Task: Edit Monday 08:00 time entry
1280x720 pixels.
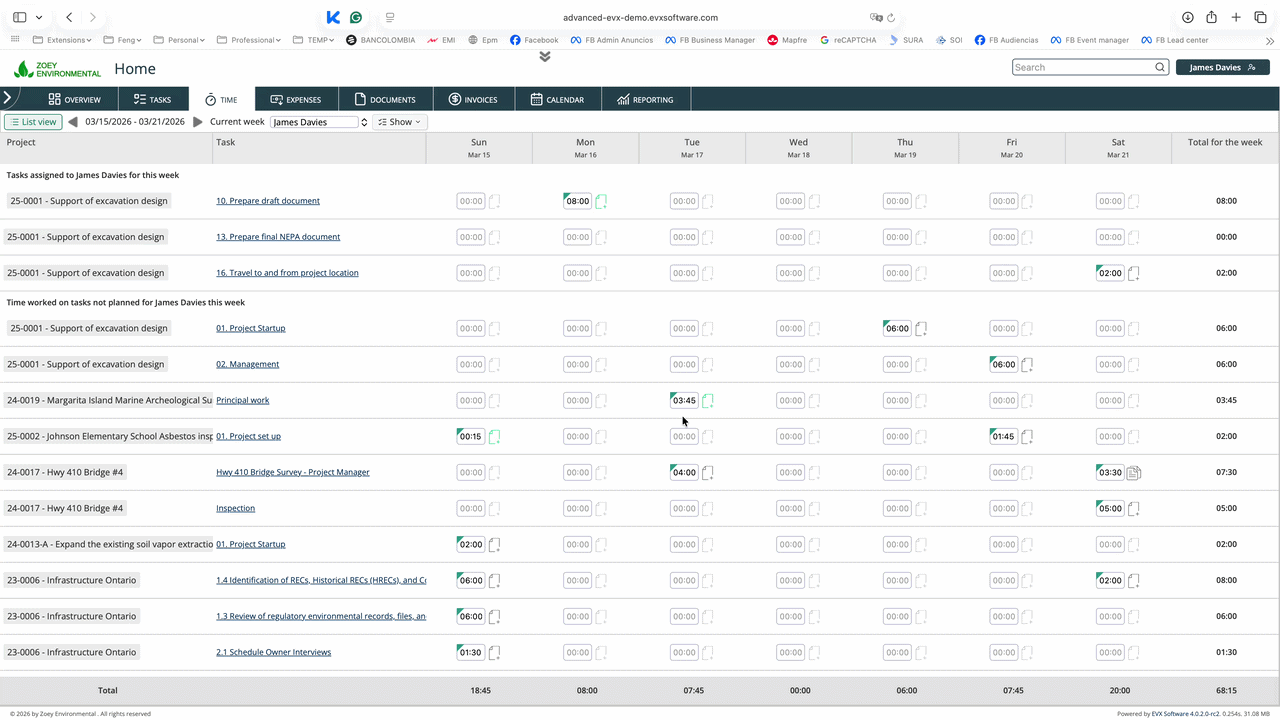Action: 578,201
